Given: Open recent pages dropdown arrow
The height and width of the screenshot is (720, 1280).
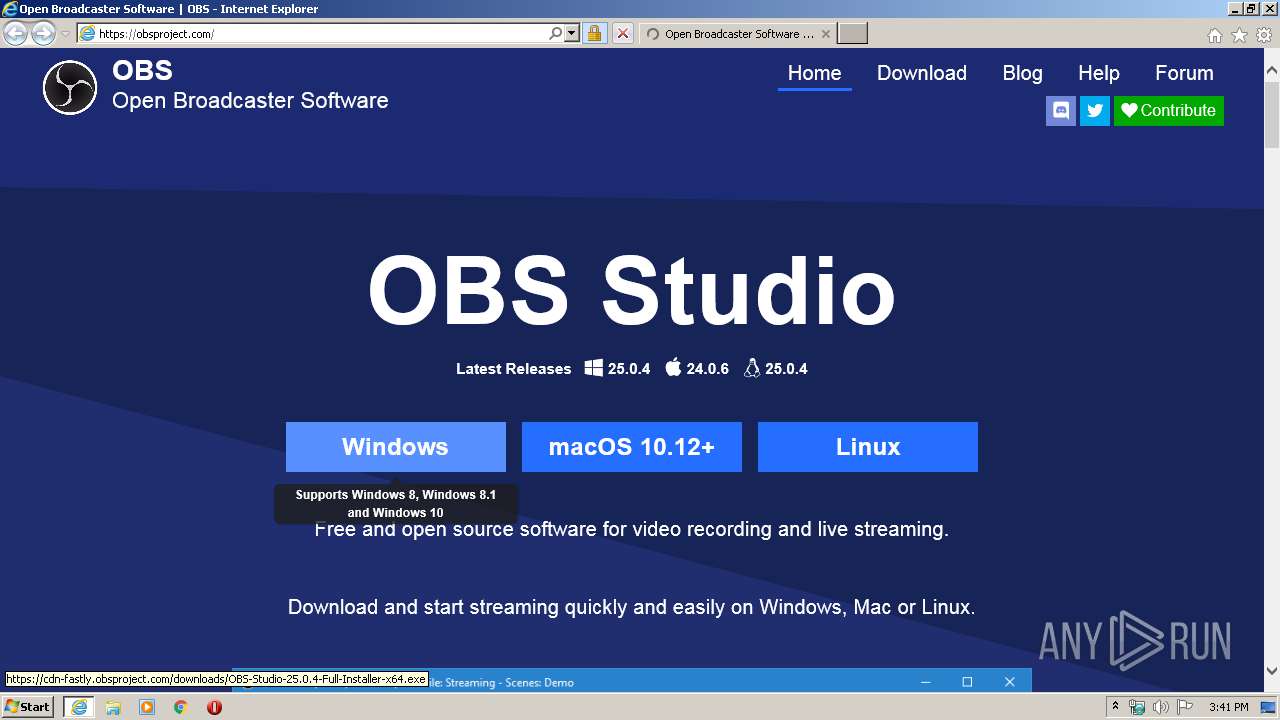Looking at the screenshot, I should coord(65,34).
